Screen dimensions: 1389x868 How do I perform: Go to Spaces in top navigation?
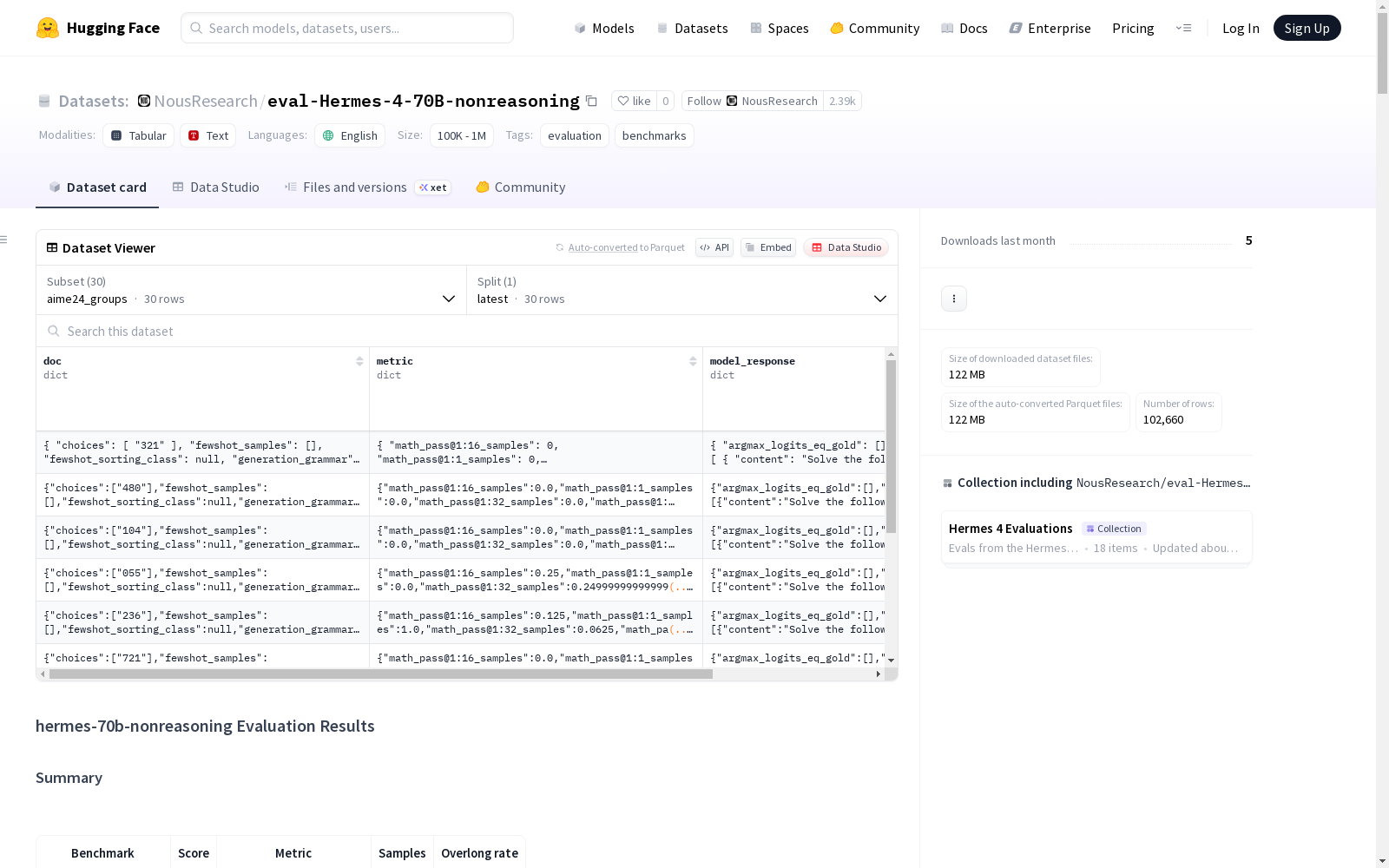point(779,28)
